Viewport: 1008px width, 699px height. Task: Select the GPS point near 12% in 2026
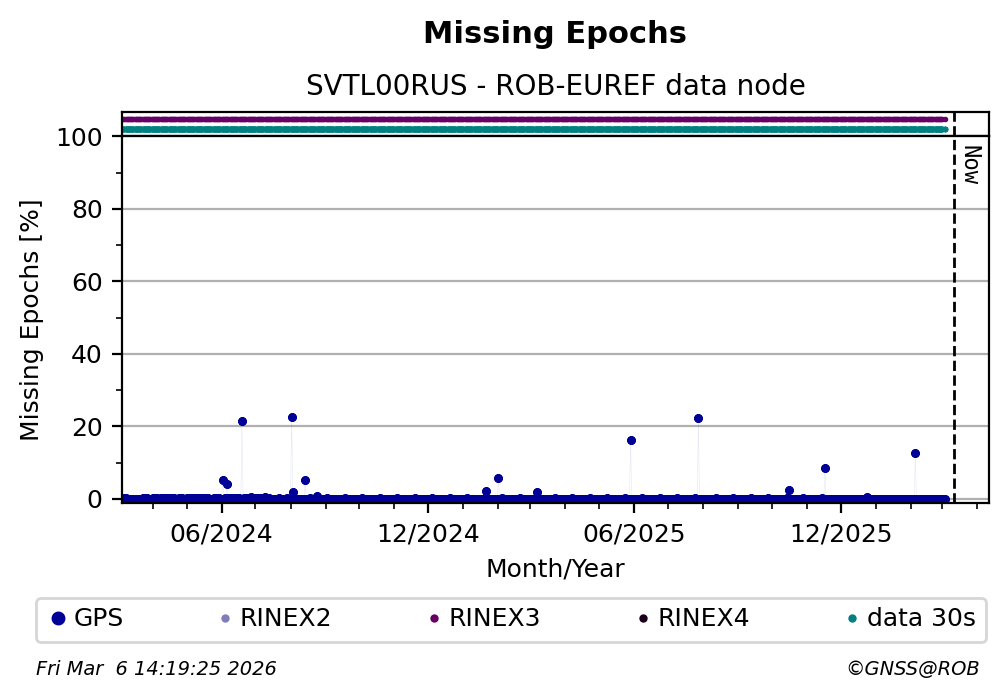tap(915, 453)
